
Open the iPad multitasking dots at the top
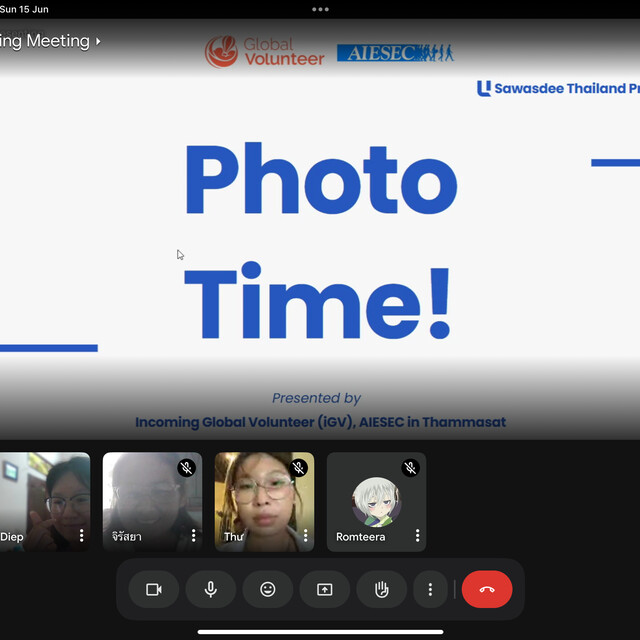pos(320,9)
